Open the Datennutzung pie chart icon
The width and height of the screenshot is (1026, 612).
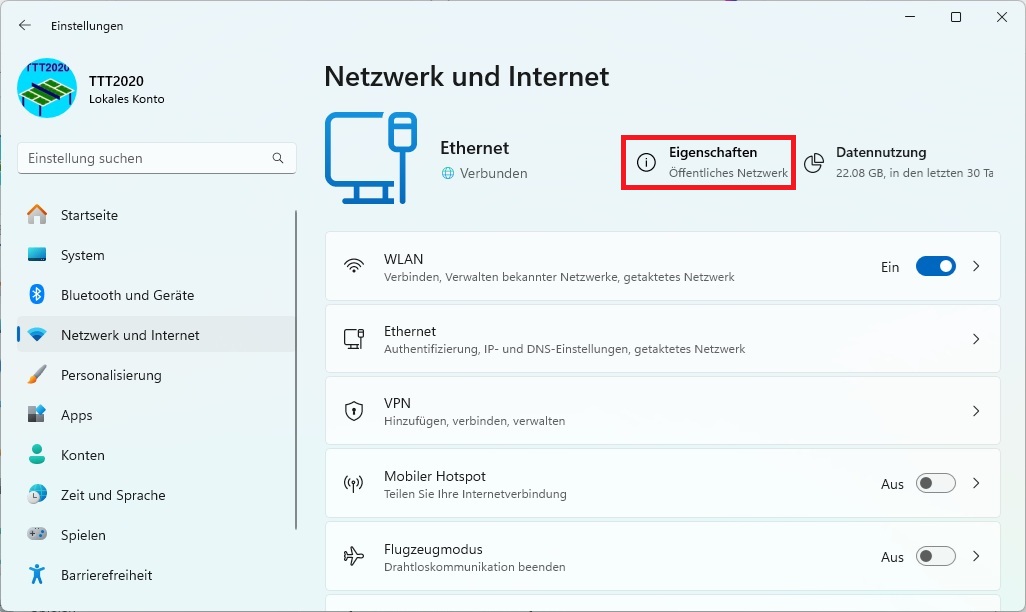tap(813, 163)
